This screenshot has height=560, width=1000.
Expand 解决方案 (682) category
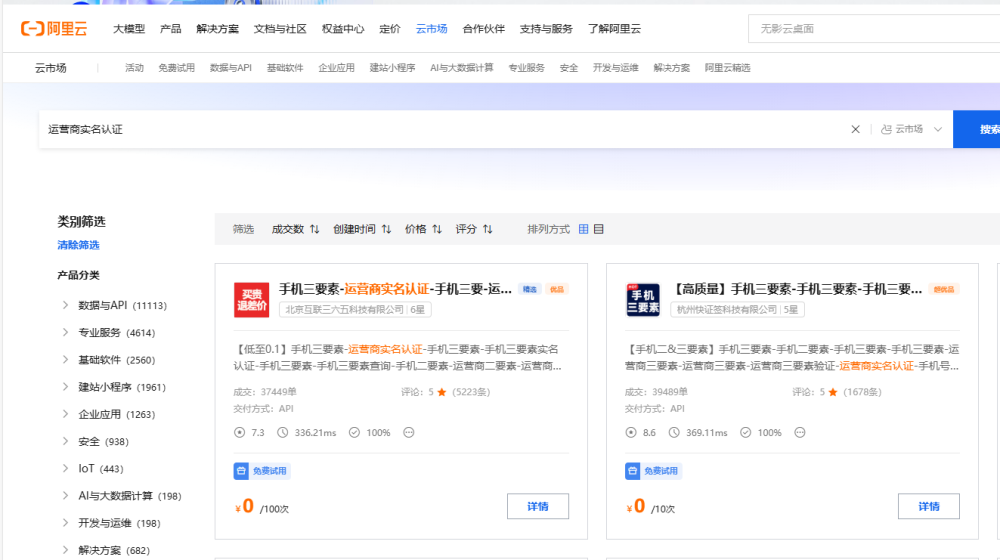click(x=65, y=550)
